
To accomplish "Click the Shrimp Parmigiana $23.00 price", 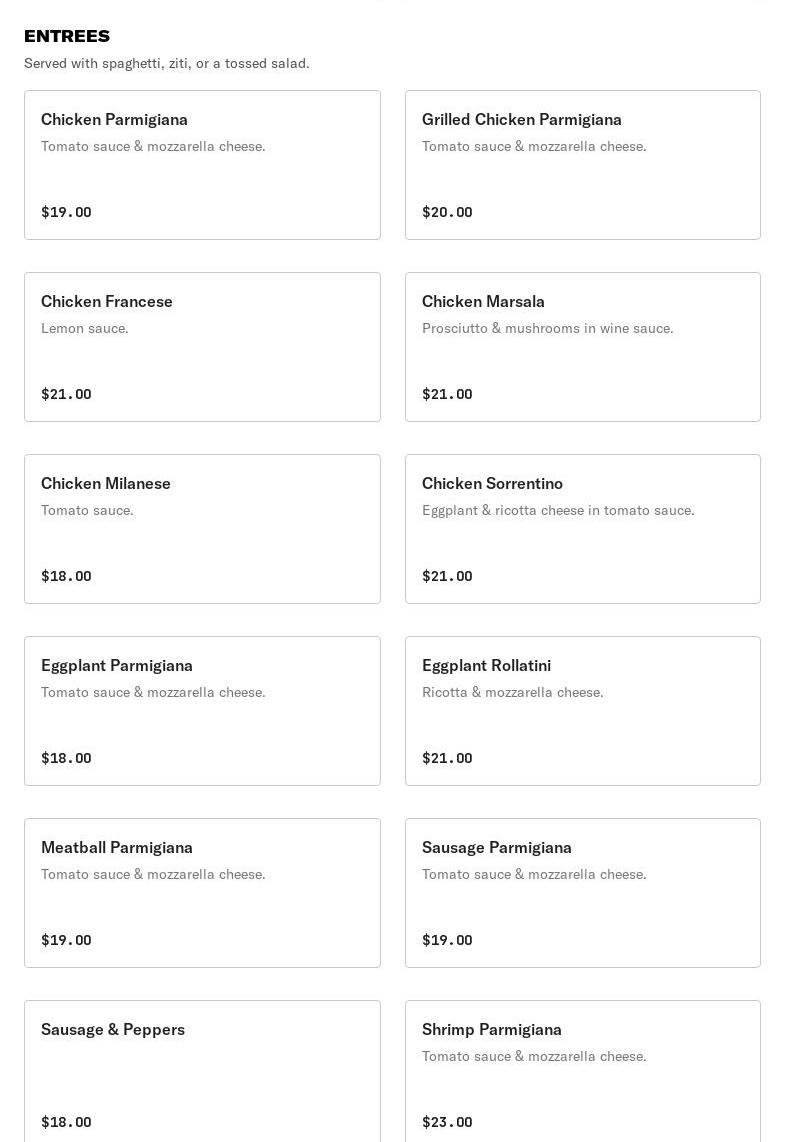I will [447, 1122].
